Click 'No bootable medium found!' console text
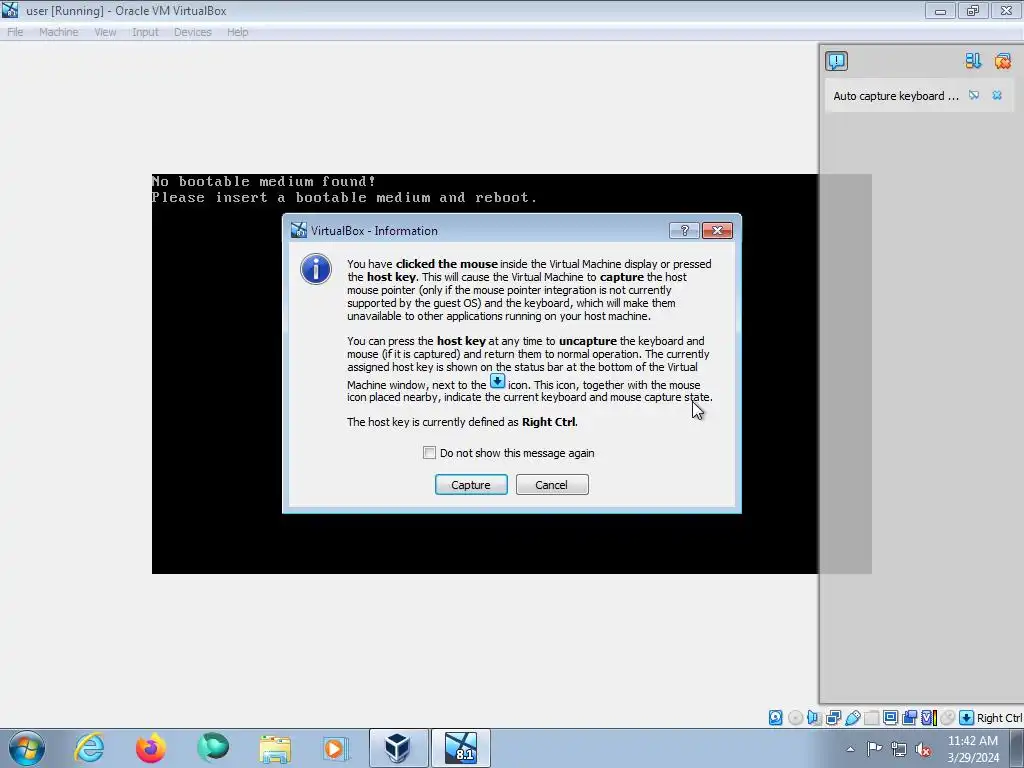The width and height of the screenshot is (1024, 768). point(263,182)
